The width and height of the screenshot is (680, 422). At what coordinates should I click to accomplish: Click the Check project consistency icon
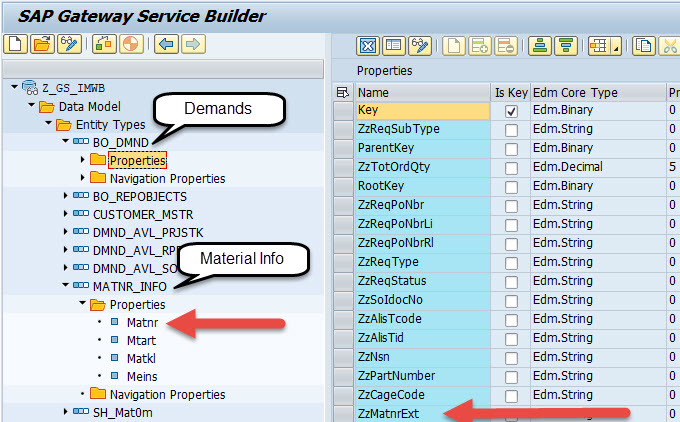(104, 44)
